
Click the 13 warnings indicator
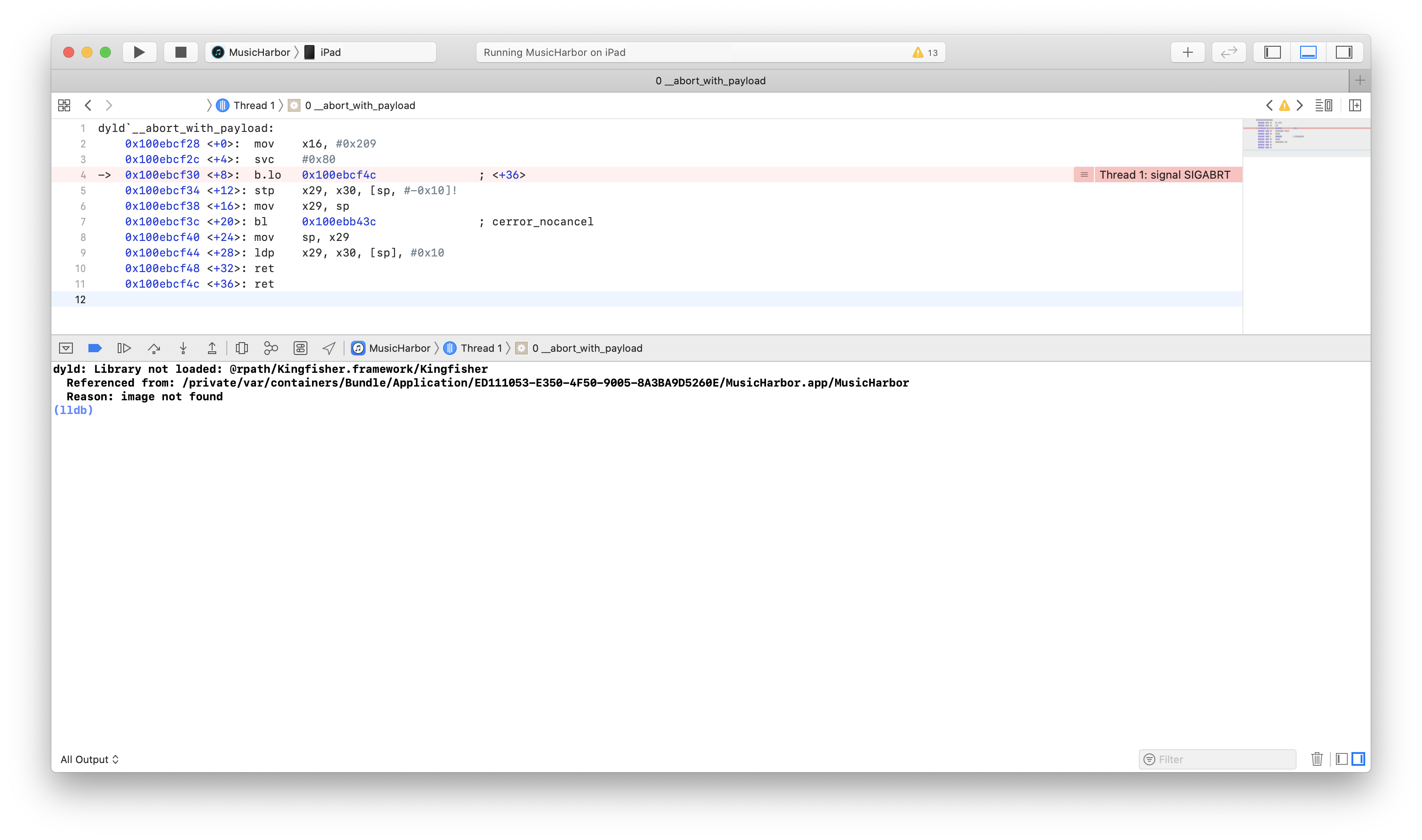point(924,51)
